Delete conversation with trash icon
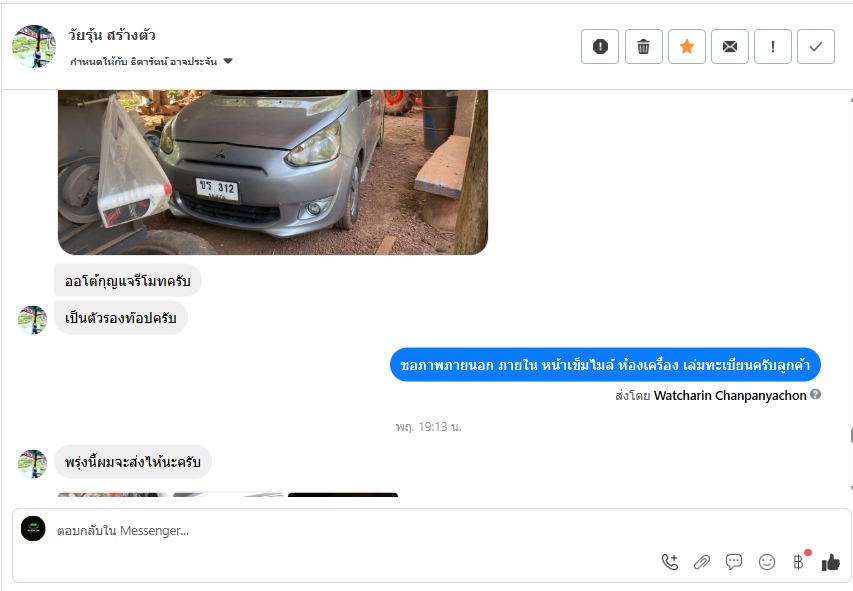The image size is (853, 591). 644,47
